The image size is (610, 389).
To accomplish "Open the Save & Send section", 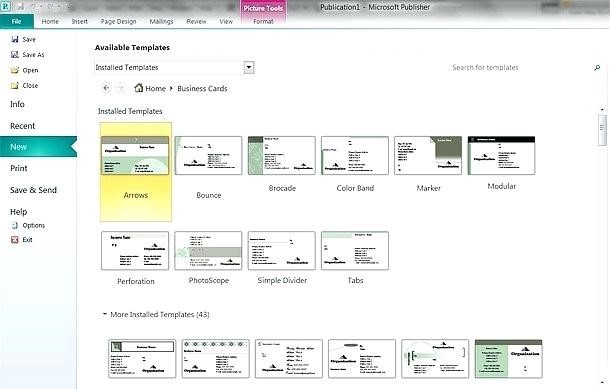I will click(33, 190).
